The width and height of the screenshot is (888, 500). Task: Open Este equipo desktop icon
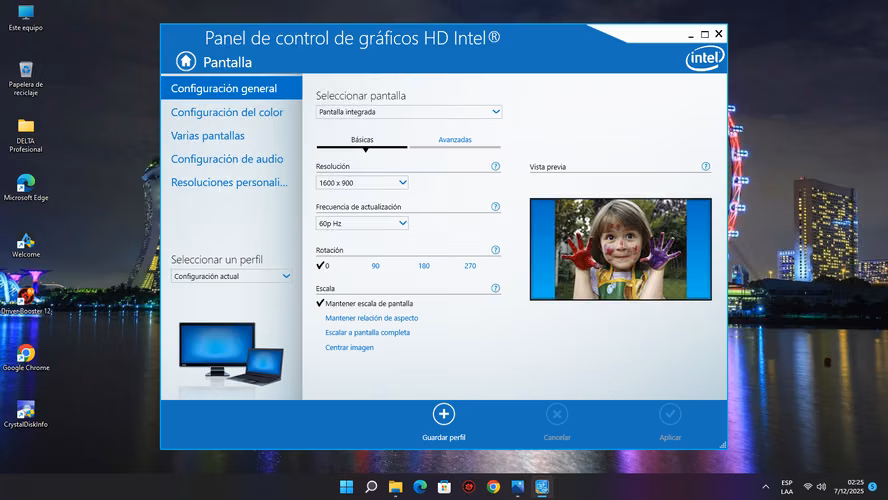pyautogui.click(x=25, y=18)
